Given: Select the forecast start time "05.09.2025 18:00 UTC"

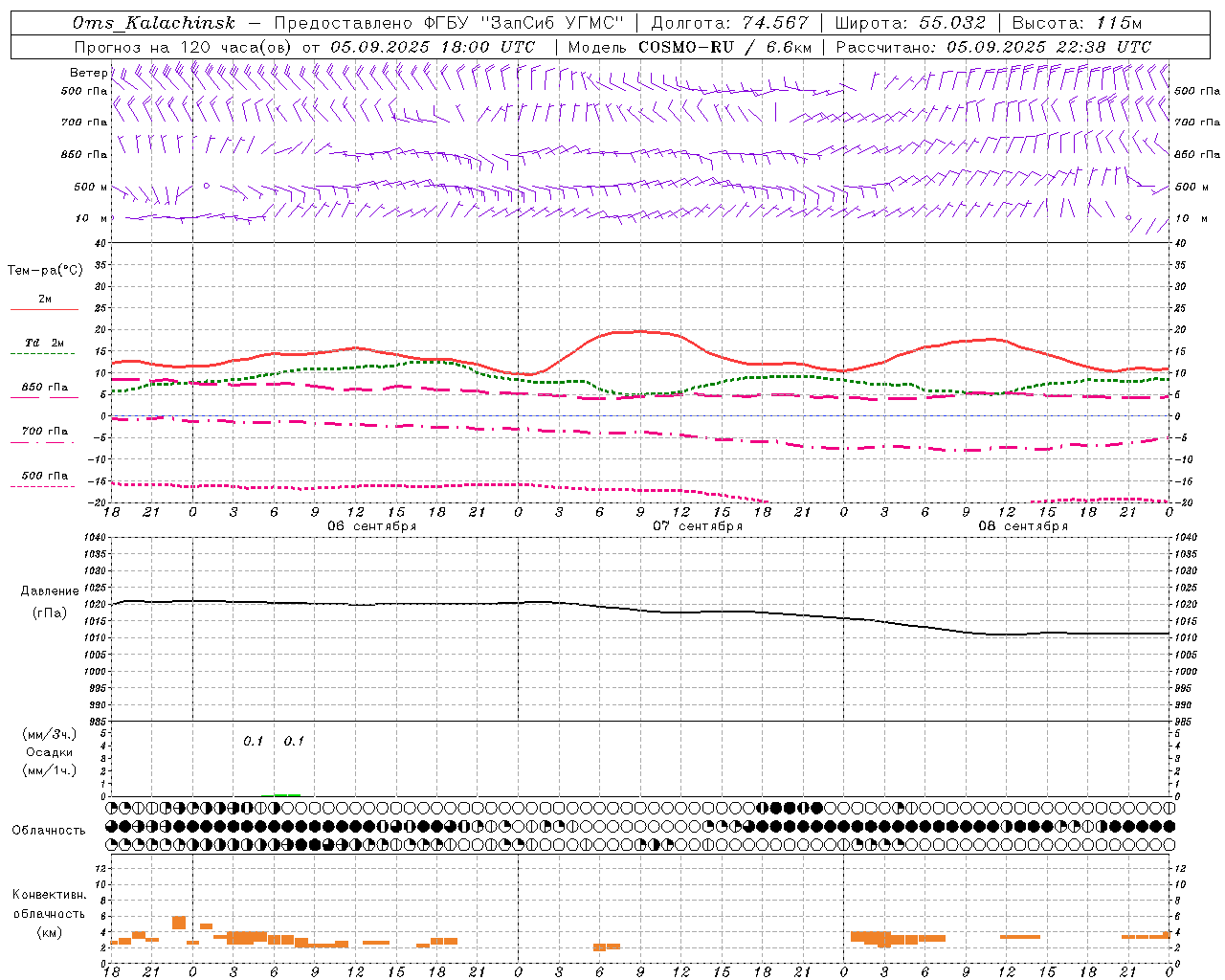Looking at the screenshot, I should pyautogui.click(x=433, y=47).
